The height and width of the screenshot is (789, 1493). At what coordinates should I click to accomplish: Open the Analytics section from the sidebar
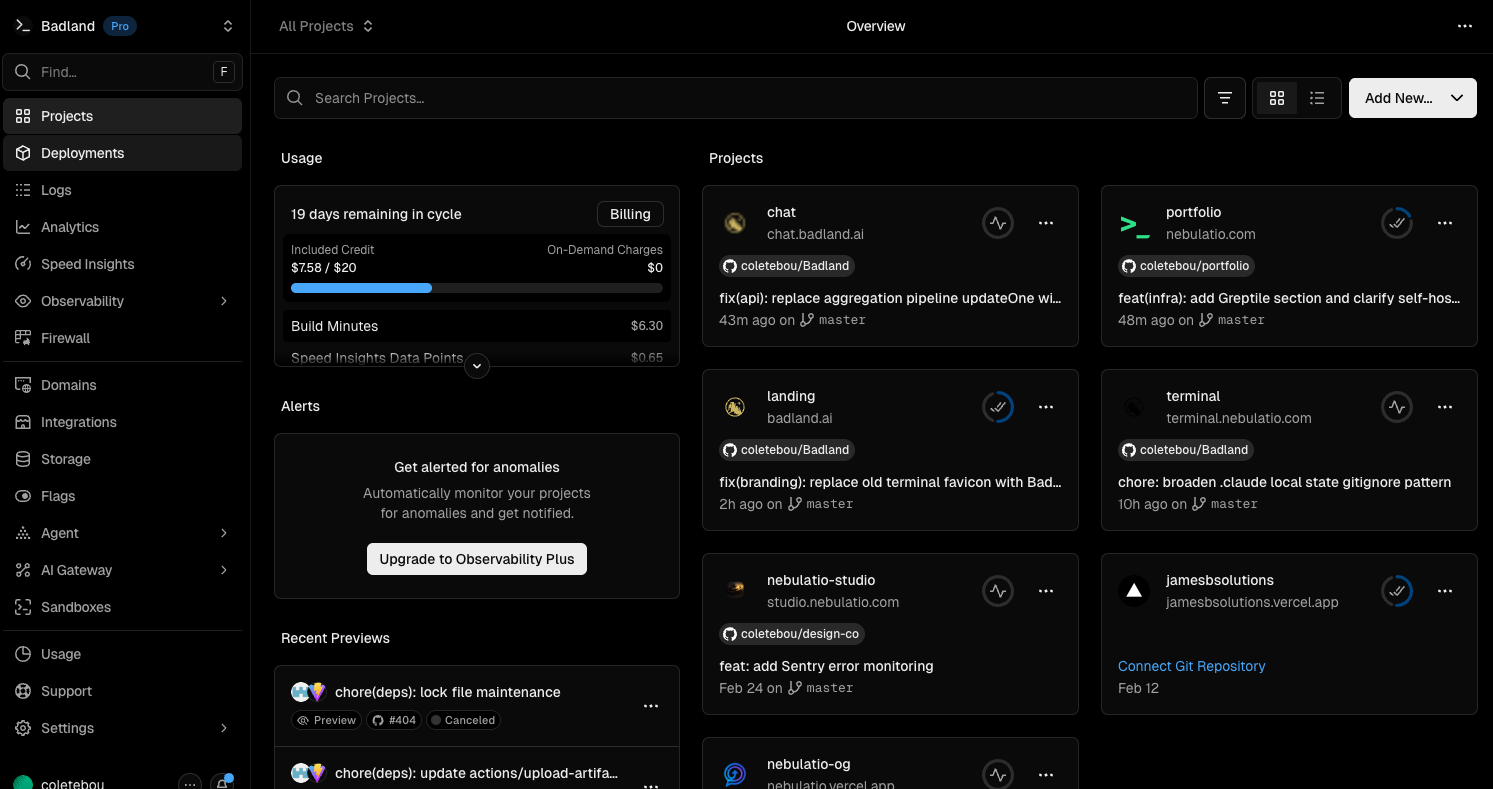71,226
